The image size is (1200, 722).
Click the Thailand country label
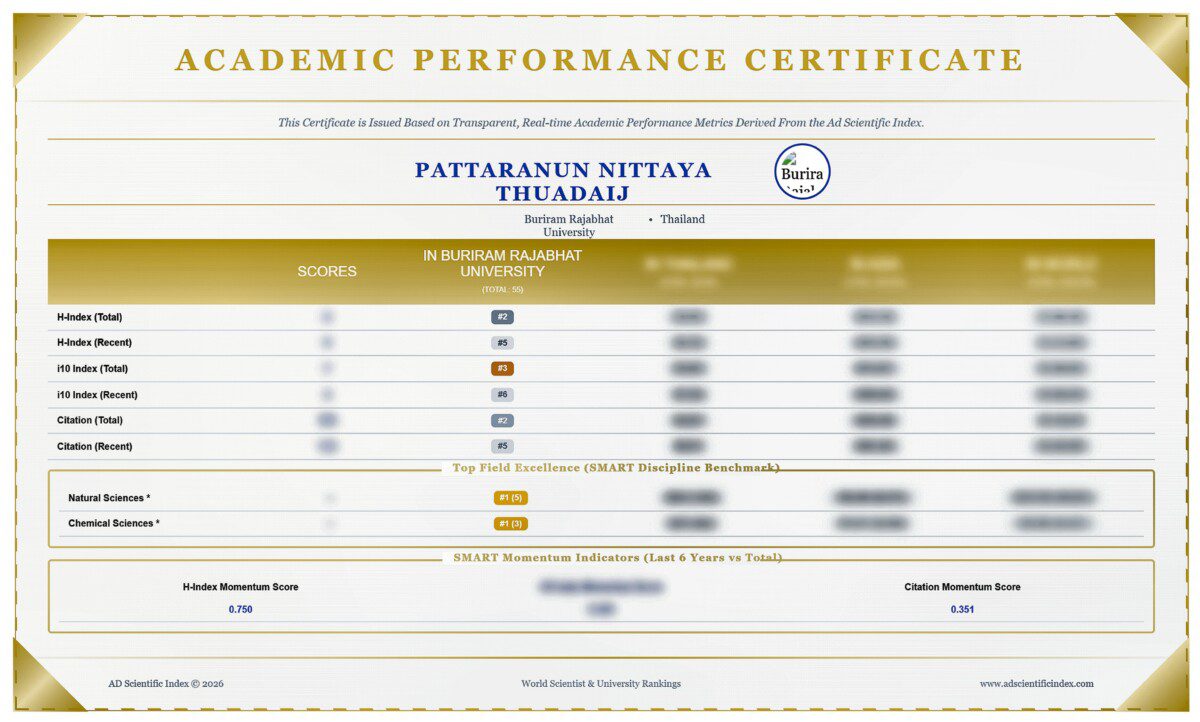pyautogui.click(x=682, y=219)
